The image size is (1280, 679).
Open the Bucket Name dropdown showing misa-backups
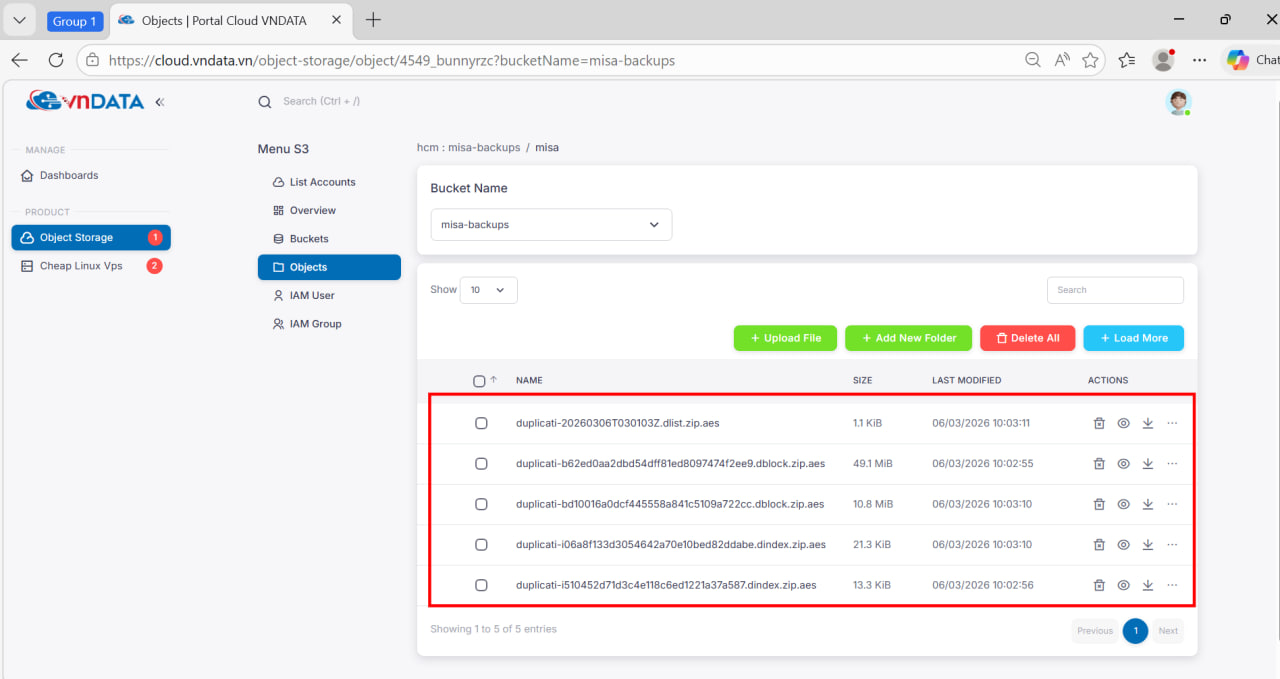click(x=551, y=225)
